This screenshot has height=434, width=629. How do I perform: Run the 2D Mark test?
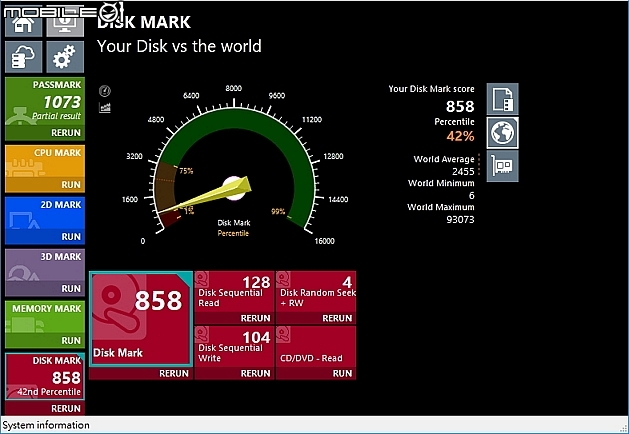(45, 237)
